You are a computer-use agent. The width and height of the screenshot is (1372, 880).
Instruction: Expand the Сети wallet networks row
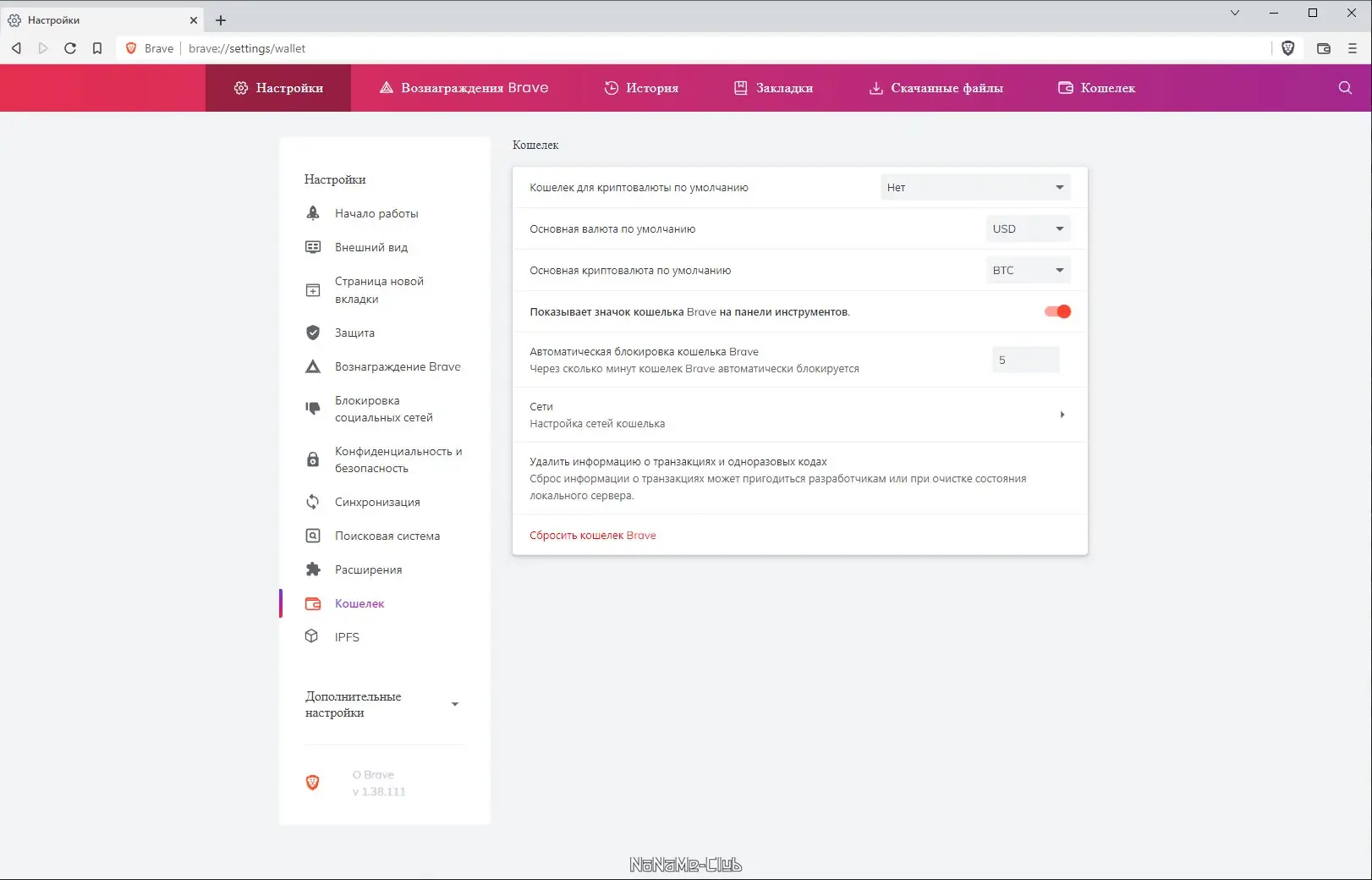[x=800, y=415]
